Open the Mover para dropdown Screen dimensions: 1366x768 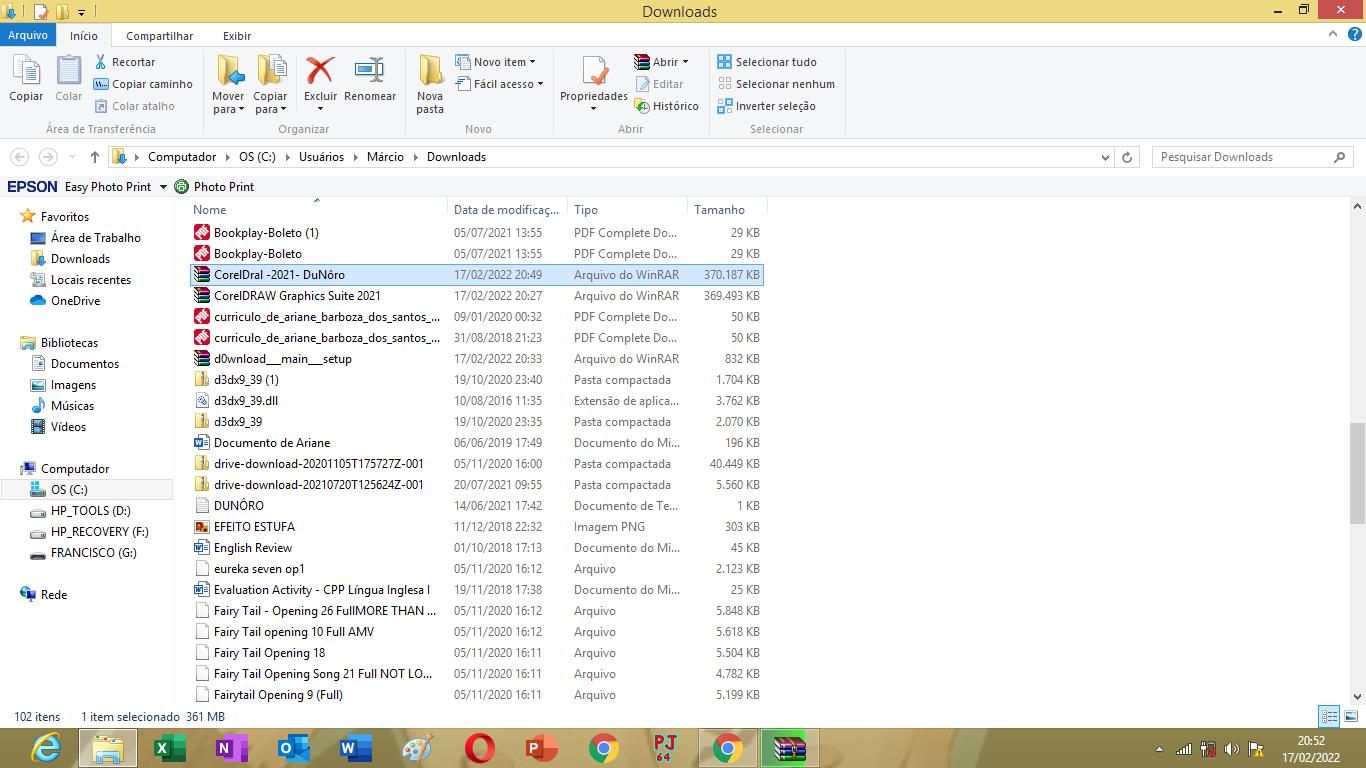pos(228,109)
